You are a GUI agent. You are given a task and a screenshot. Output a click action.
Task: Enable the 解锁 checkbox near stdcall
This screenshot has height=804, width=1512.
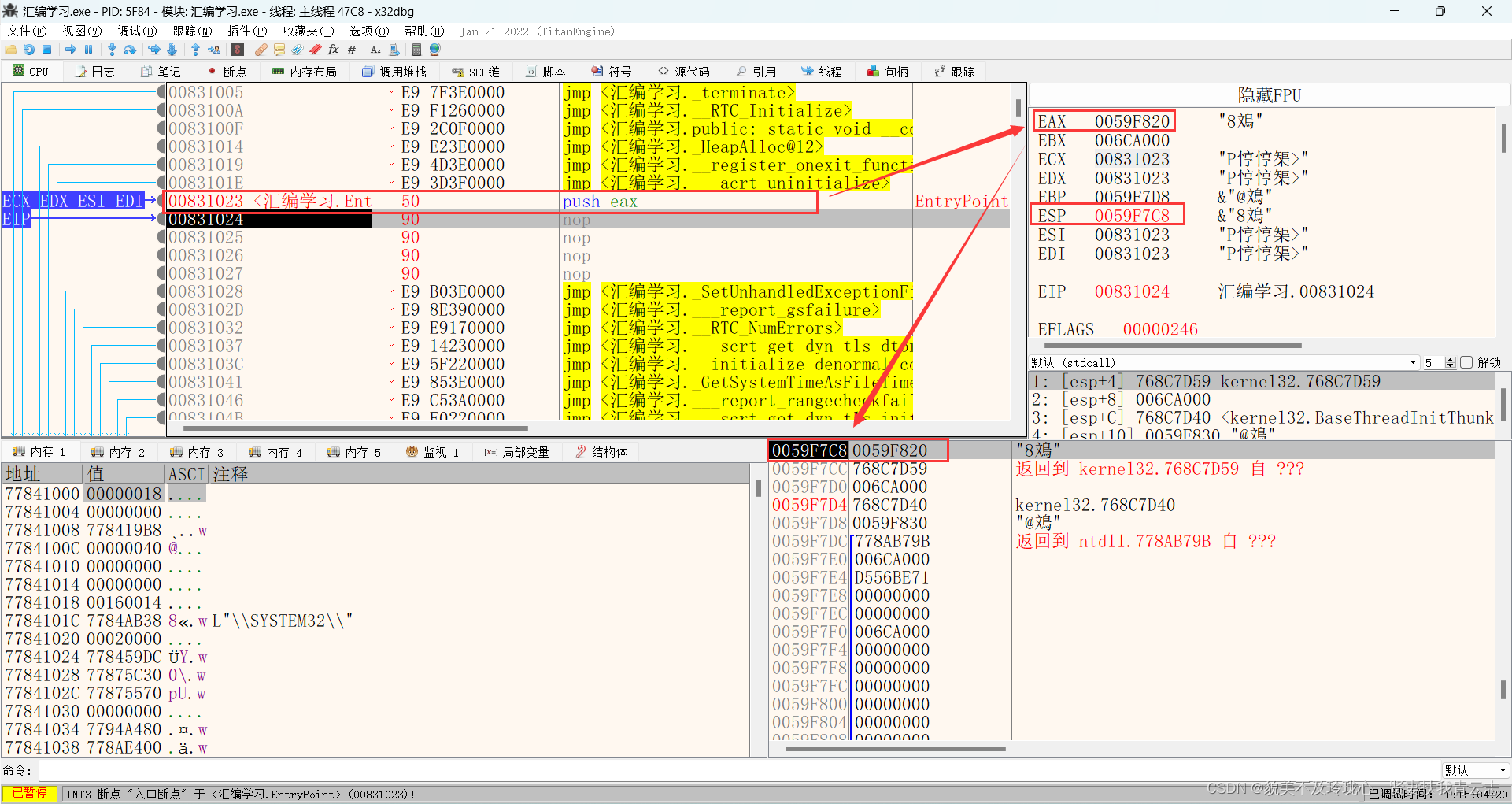[1466, 362]
